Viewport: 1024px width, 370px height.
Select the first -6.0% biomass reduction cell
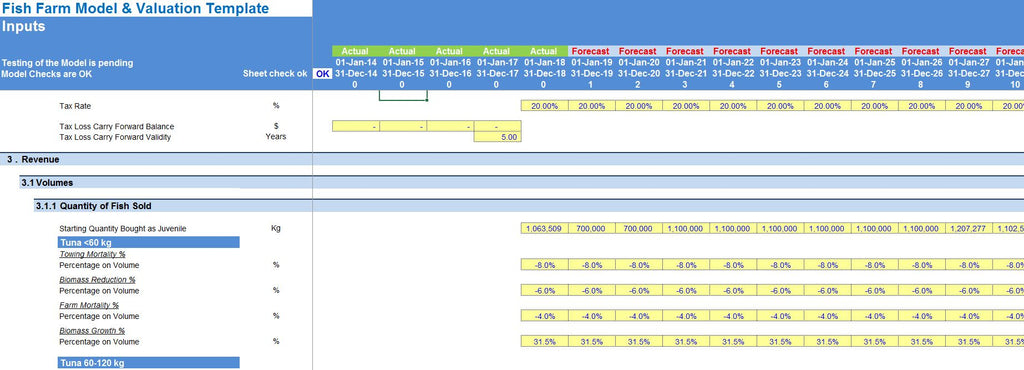pos(545,290)
